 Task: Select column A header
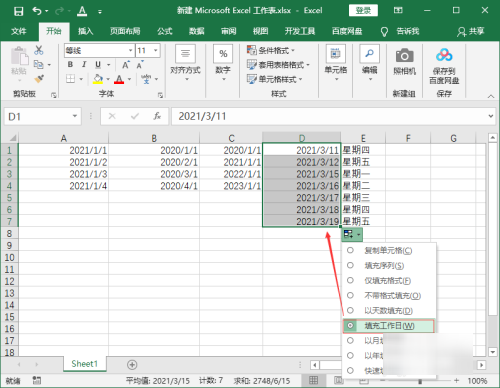[63, 138]
